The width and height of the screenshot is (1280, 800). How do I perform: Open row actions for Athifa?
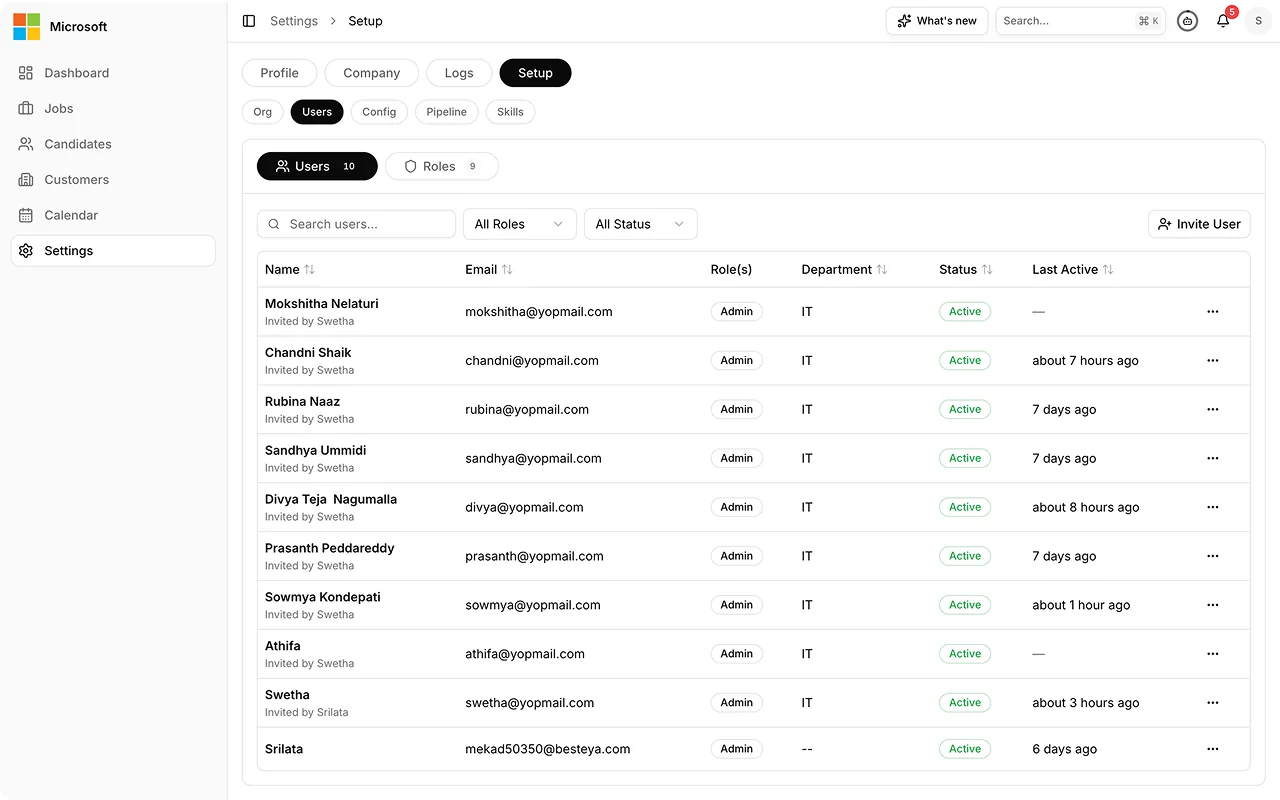click(x=1213, y=655)
